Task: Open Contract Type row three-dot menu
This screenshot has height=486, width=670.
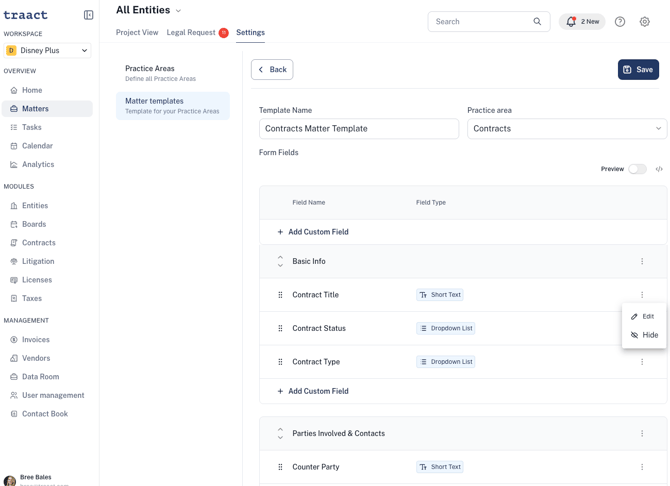Action: pos(642,362)
